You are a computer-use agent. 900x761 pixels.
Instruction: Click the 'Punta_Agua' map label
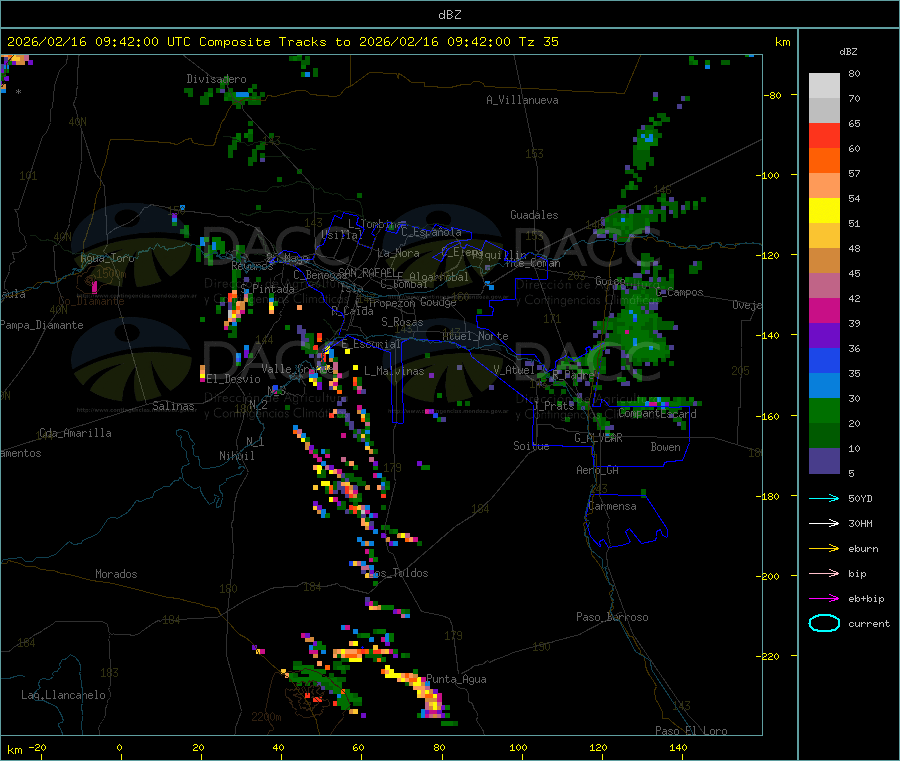[456, 679]
